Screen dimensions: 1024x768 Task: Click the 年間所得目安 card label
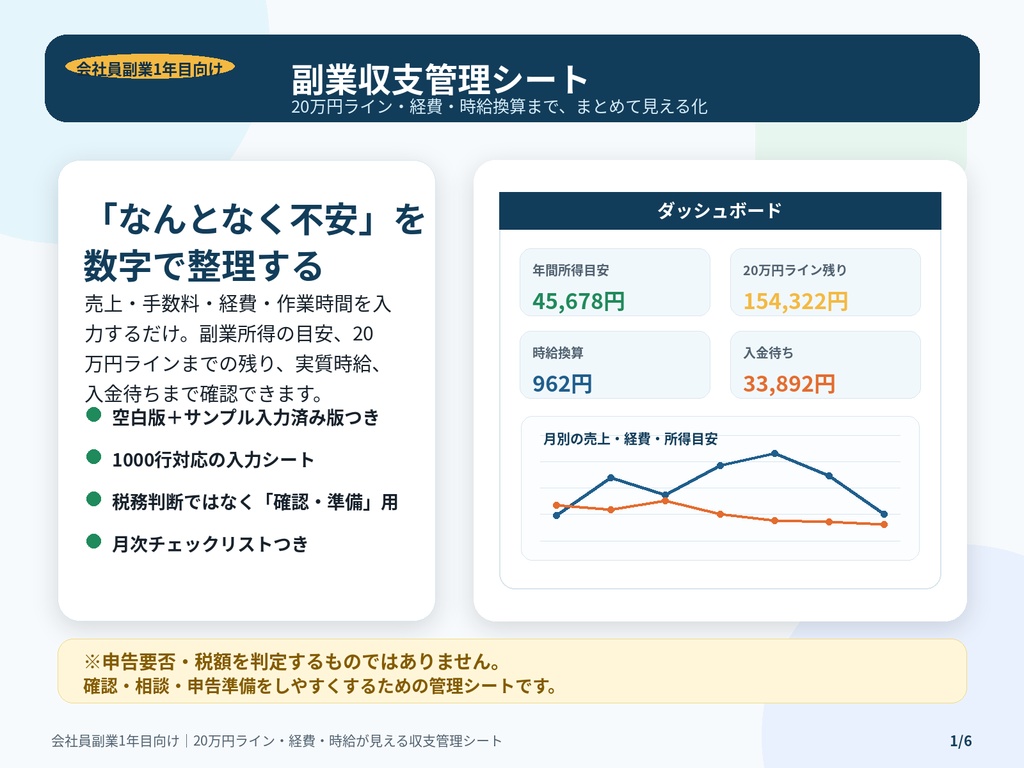[570, 270]
